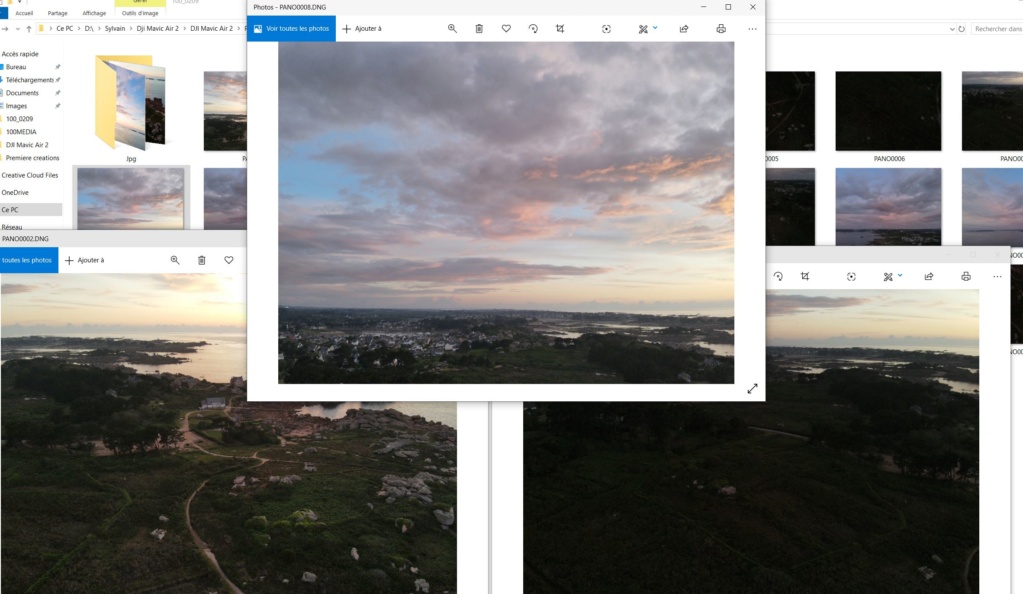Screen dimensions: 1023x594
Task: Favorite PANO0008 with the heart icon
Action: tap(506, 29)
